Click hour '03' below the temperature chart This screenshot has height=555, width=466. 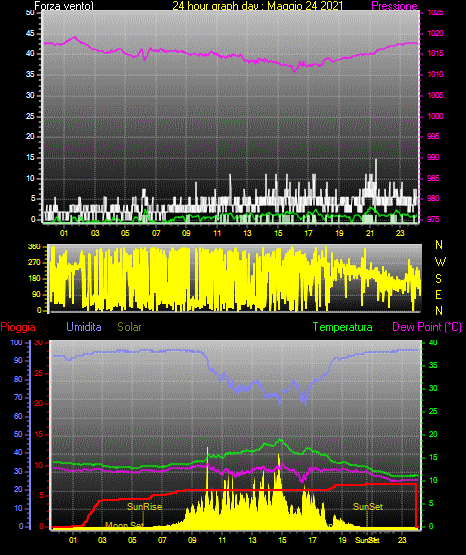102,540
